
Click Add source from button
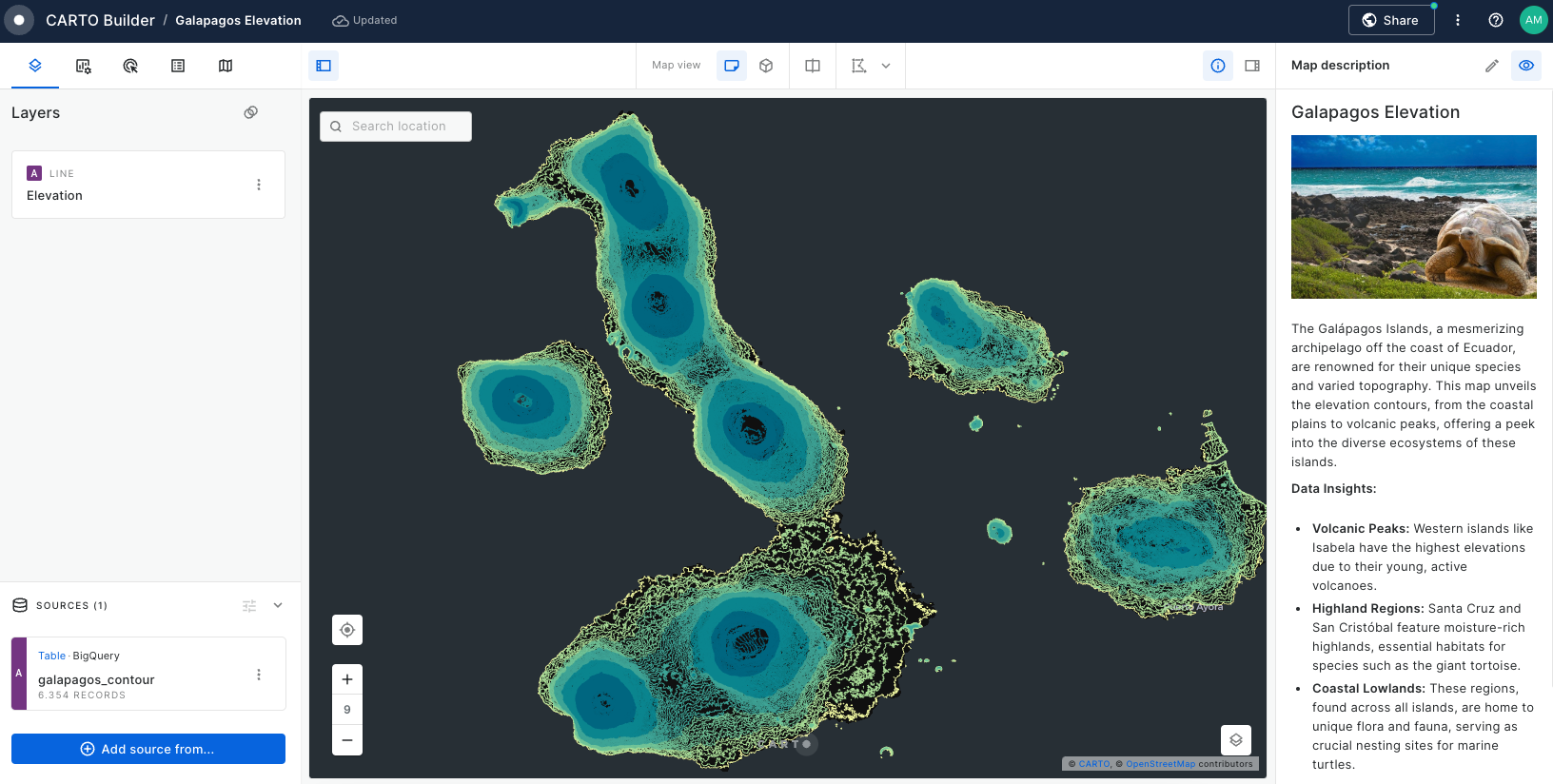[x=148, y=749]
